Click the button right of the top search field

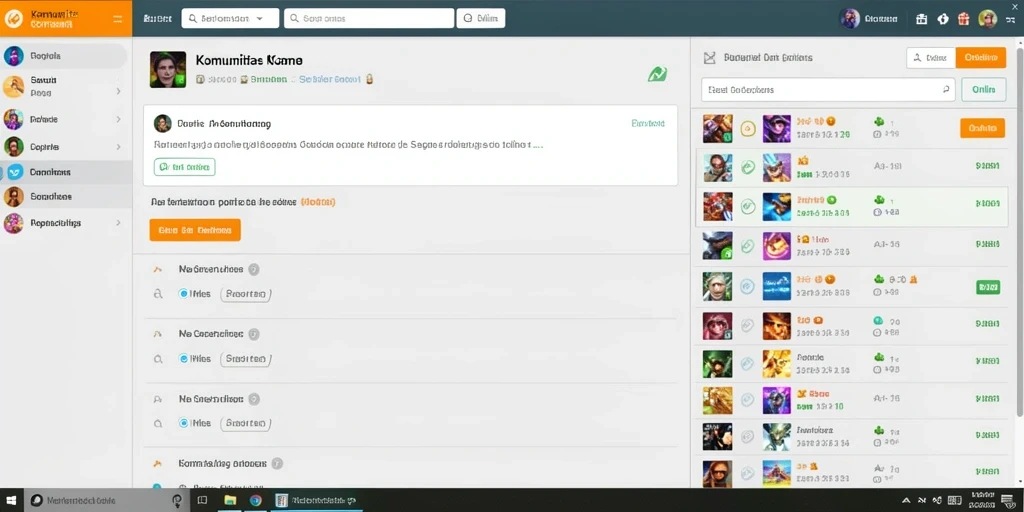[x=481, y=18]
